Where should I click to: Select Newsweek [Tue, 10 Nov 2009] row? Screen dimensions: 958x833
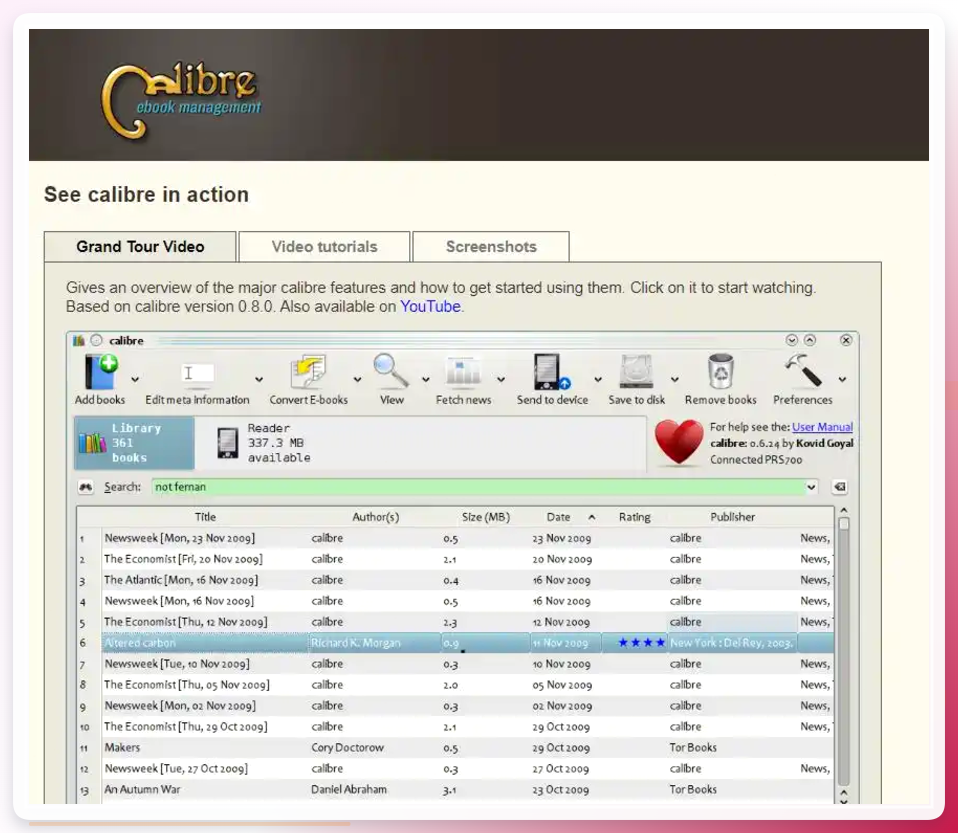coord(455,664)
